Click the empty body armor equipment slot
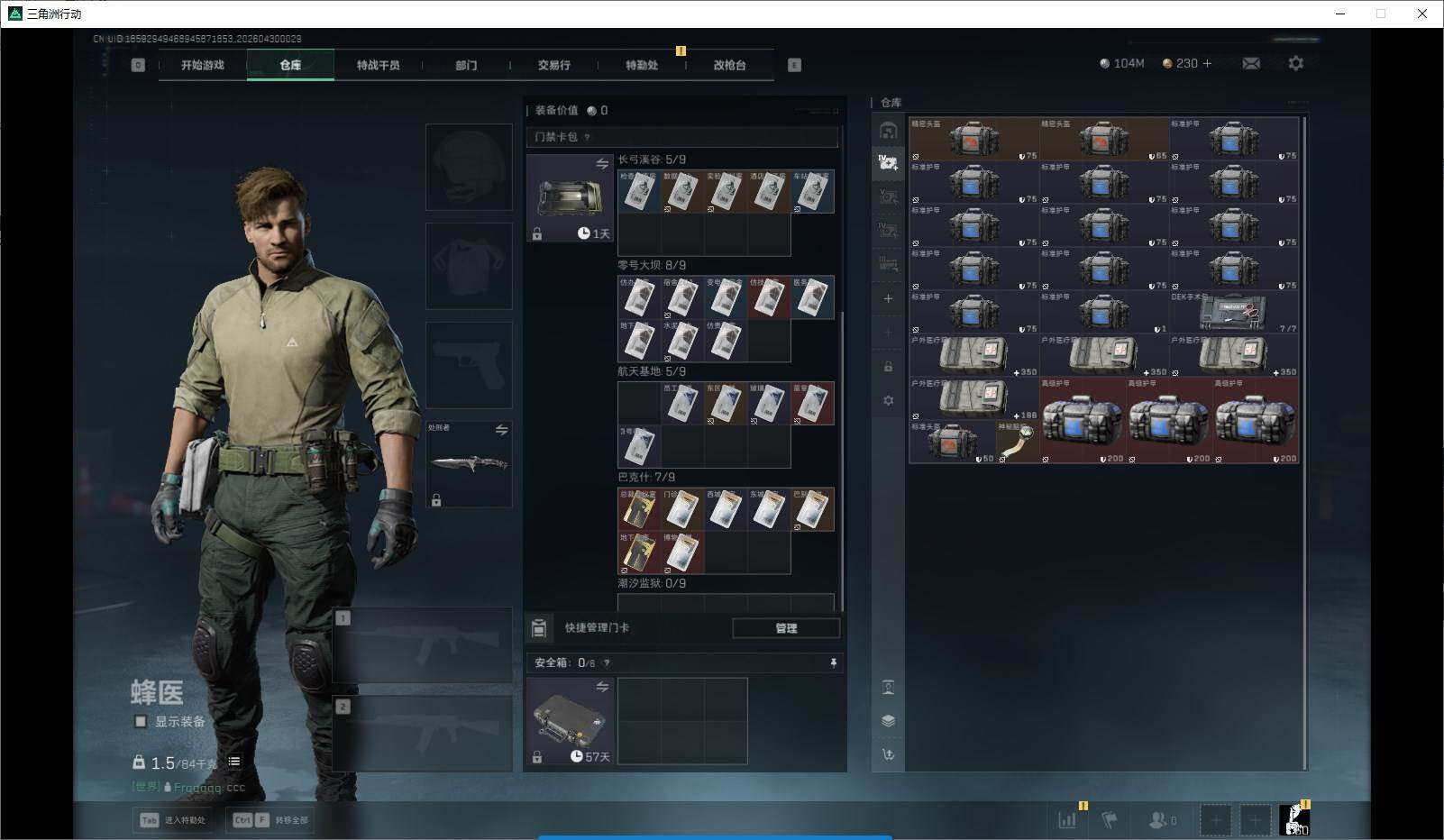 pyautogui.click(x=469, y=267)
